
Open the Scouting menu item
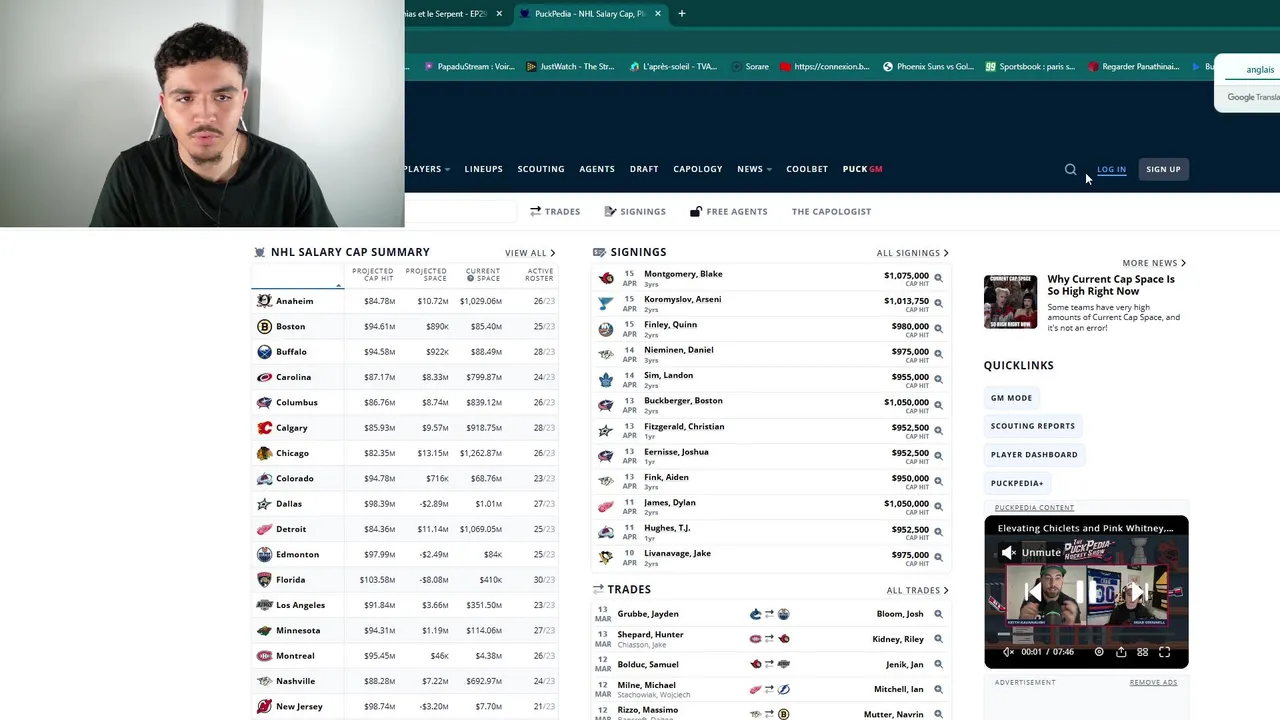pos(541,169)
